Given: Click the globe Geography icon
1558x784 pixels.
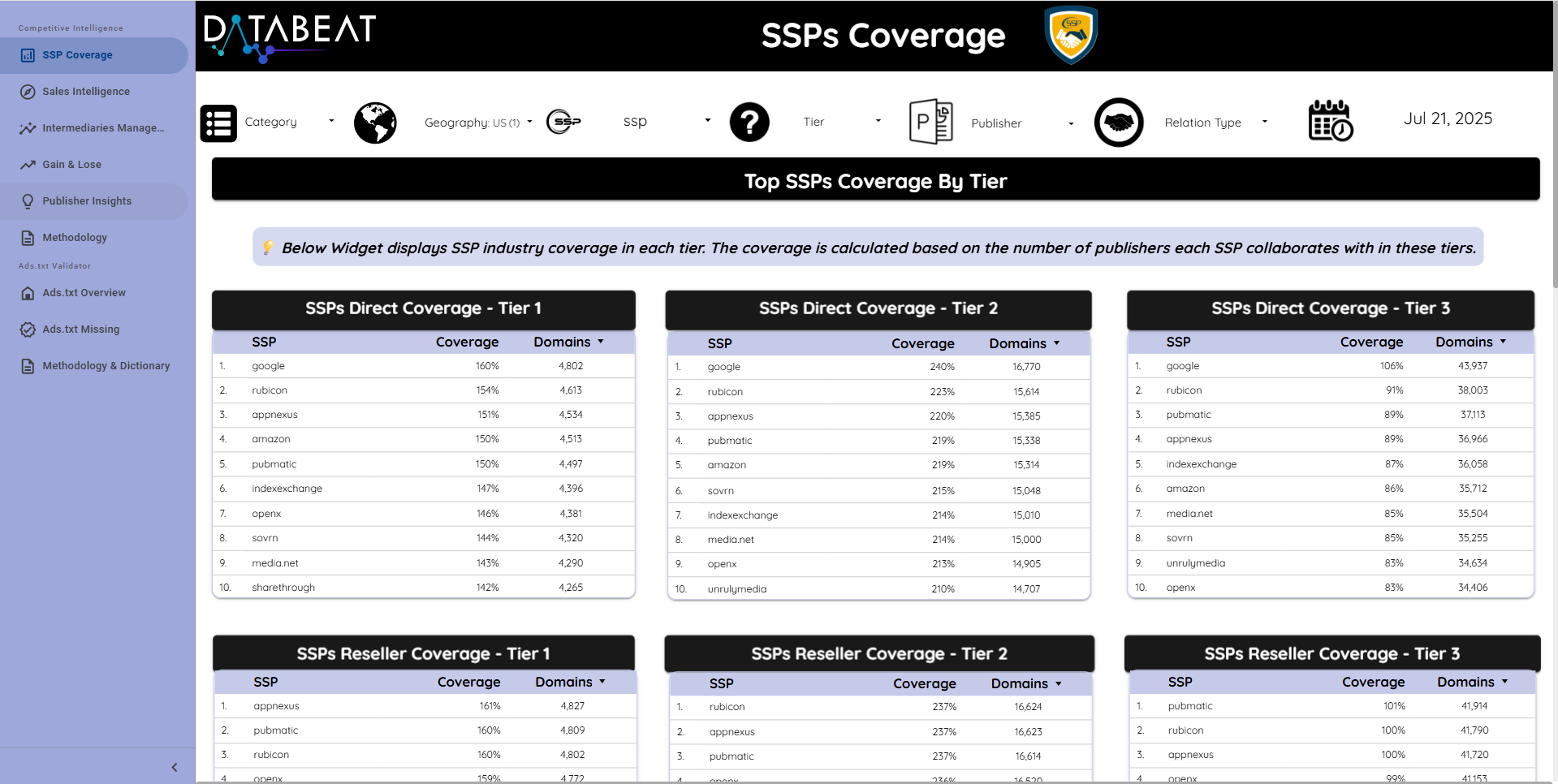Looking at the screenshot, I should [x=375, y=123].
